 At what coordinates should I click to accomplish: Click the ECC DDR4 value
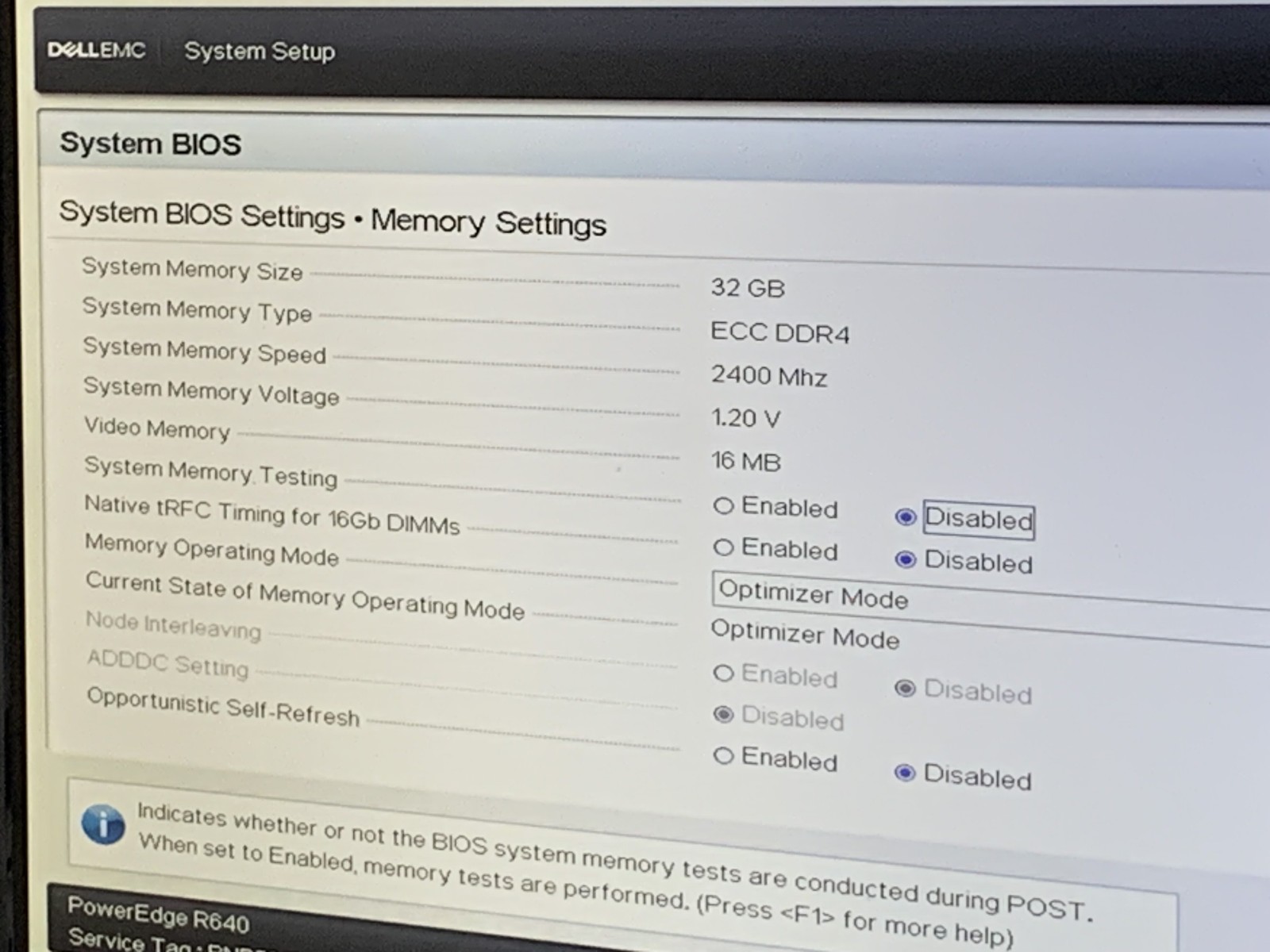[779, 332]
